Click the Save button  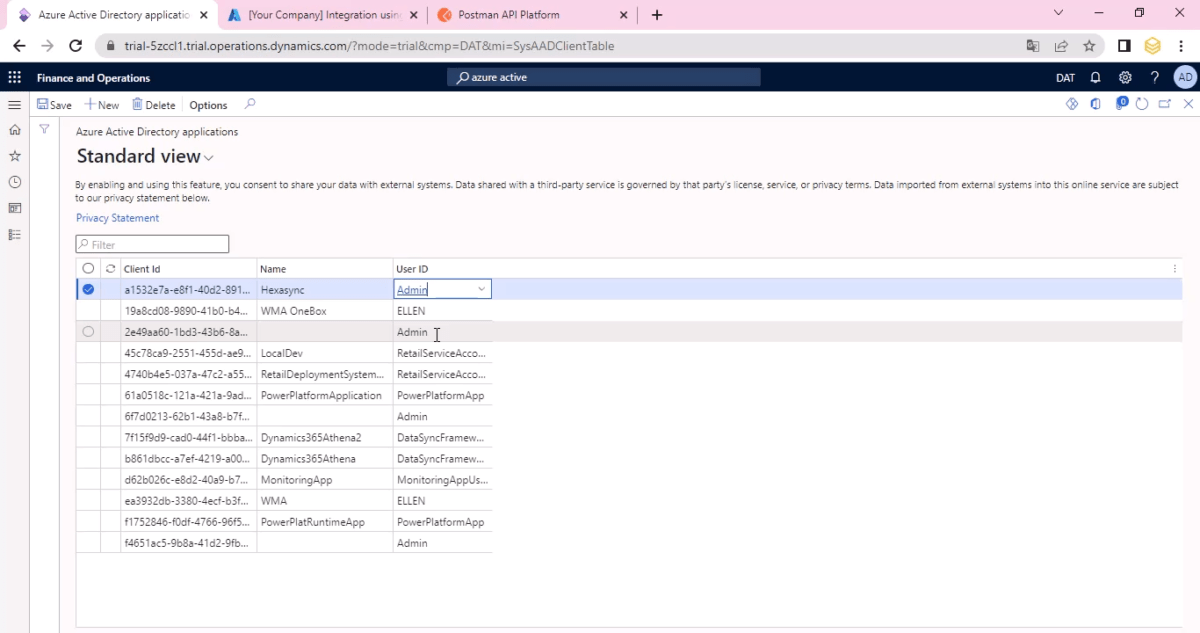(x=54, y=105)
